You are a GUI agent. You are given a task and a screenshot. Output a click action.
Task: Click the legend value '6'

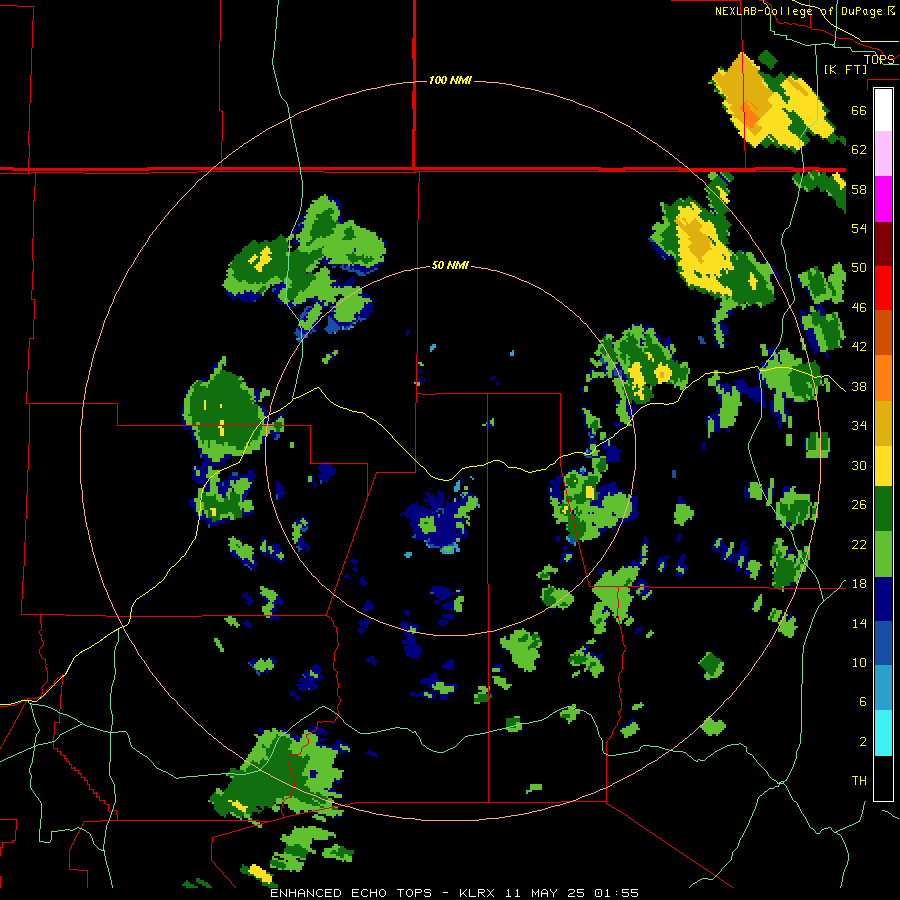point(863,702)
